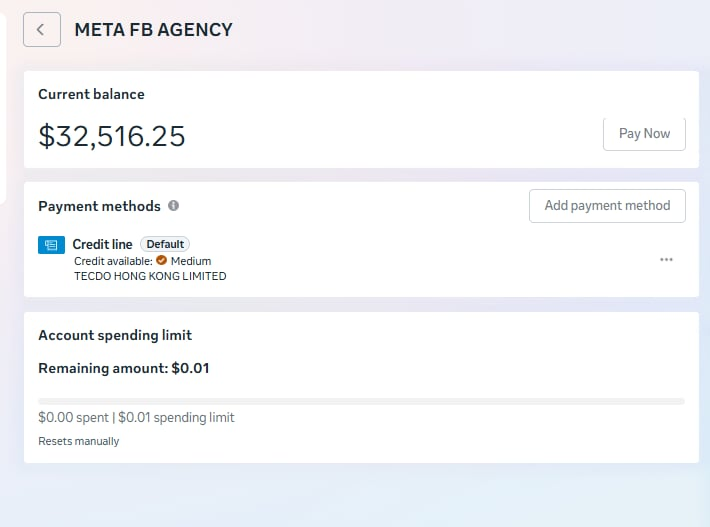Click TECDO HONG KONG LIMITED company name
This screenshot has width=710, height=527.
coord(150,276)
